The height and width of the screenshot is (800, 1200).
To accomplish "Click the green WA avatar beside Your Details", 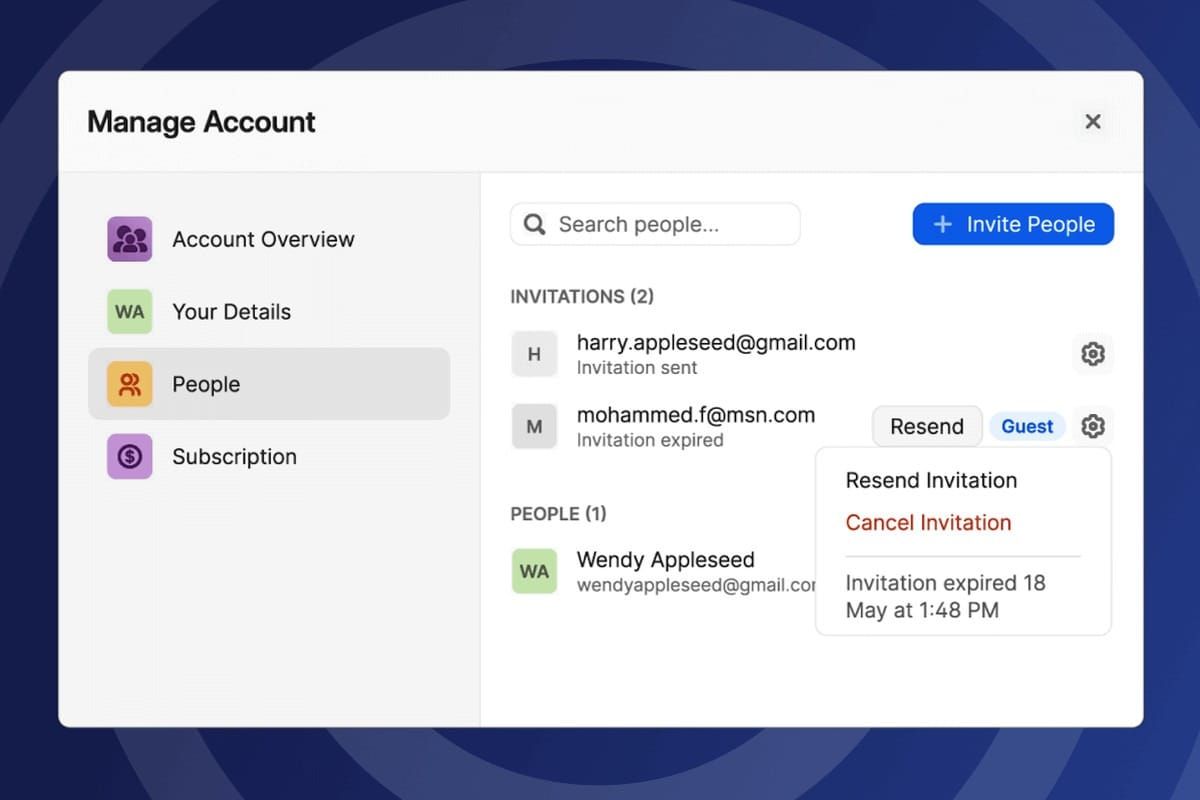I will tap(128, 311).
